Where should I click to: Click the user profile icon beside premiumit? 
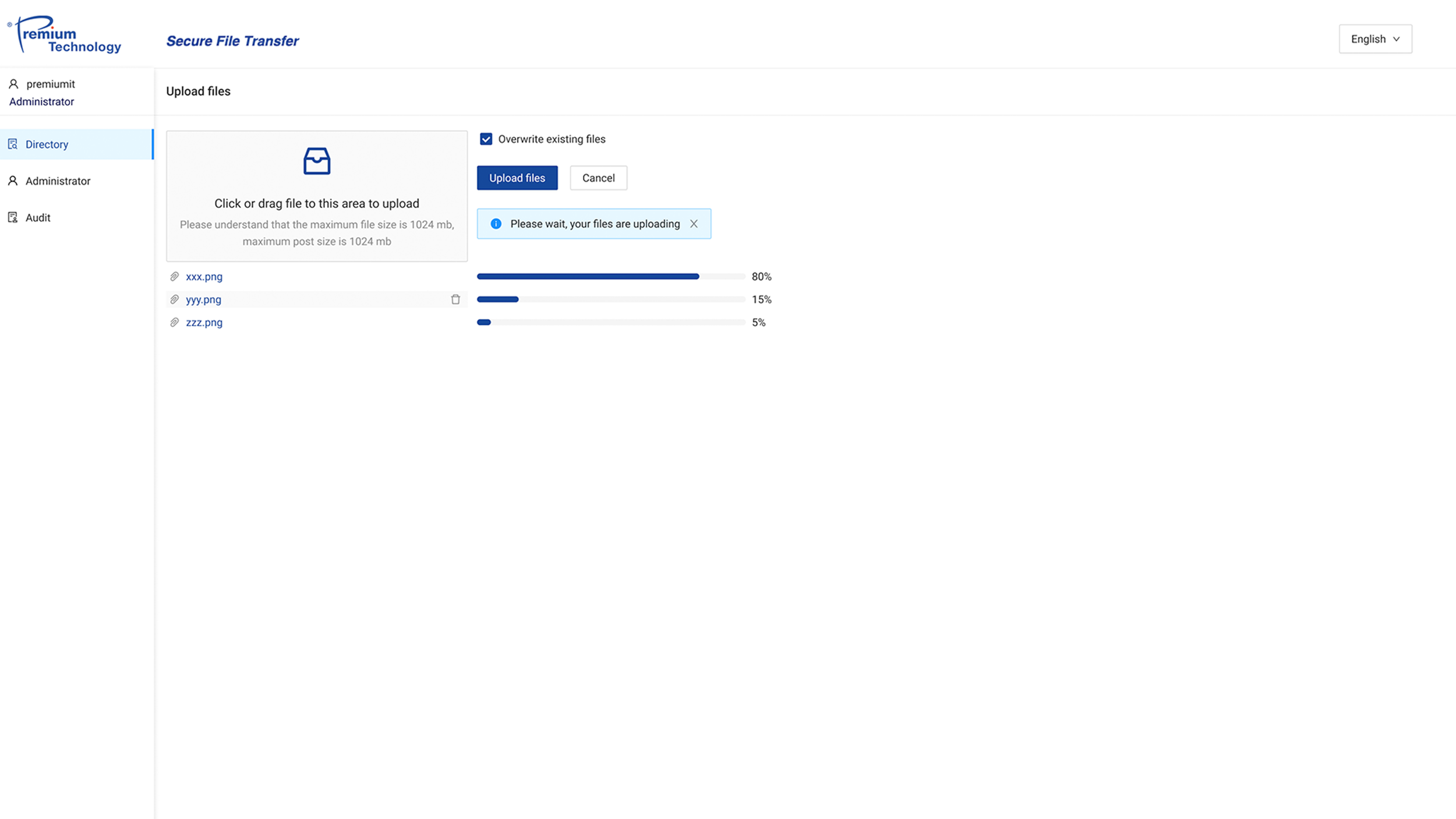point(13,84)
